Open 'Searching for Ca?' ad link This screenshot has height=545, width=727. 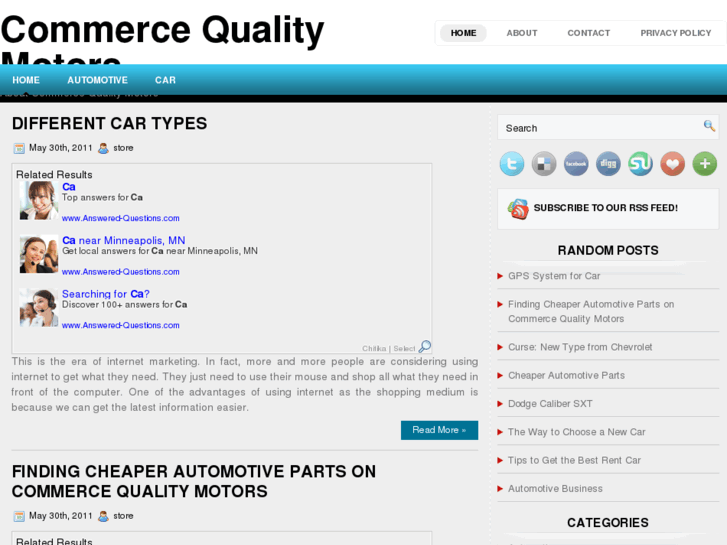[x=106, y=294]
